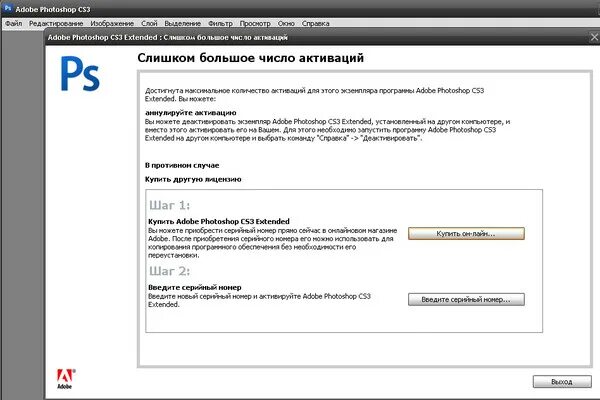Open the Фильтр menu
The image size is (600, 400).
pos(220,23)
